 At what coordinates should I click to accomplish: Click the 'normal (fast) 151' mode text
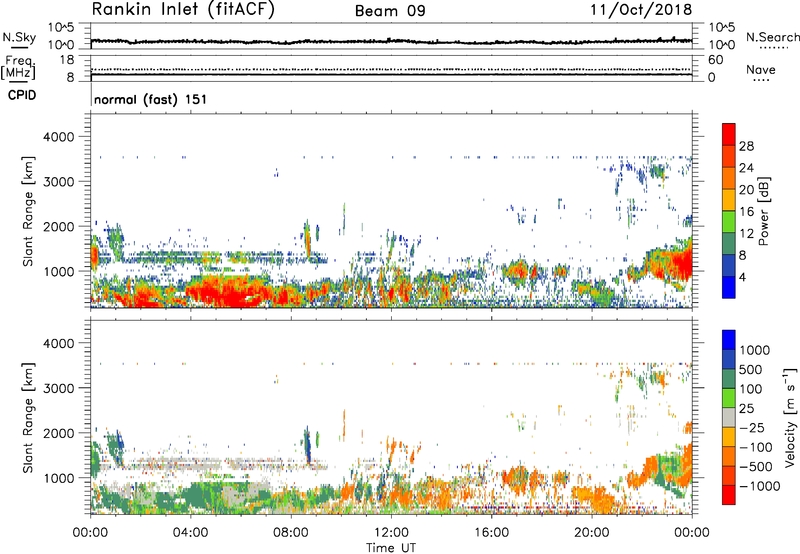coord(151,99)
